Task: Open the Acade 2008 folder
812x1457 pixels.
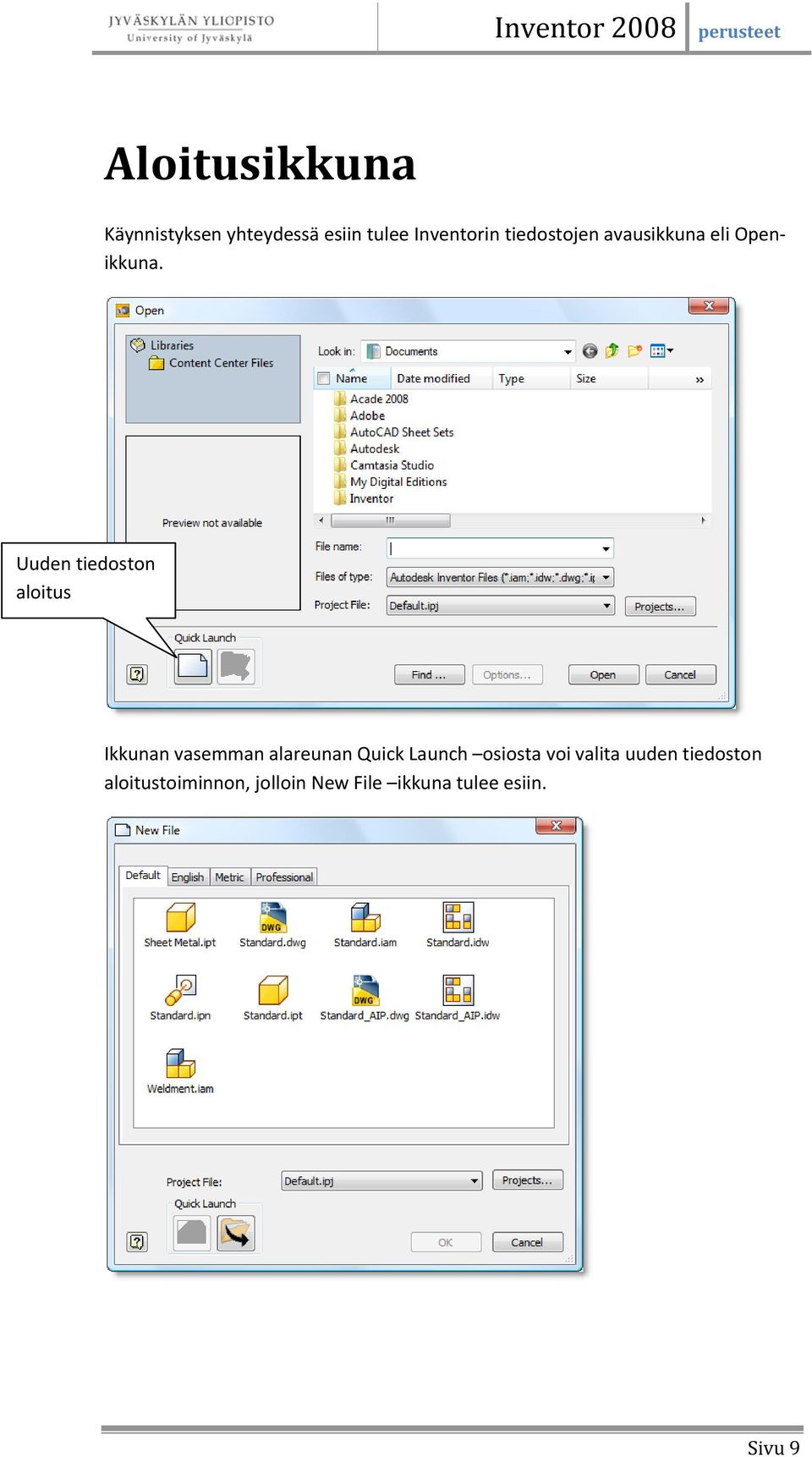Action: [x=372, y=399]
